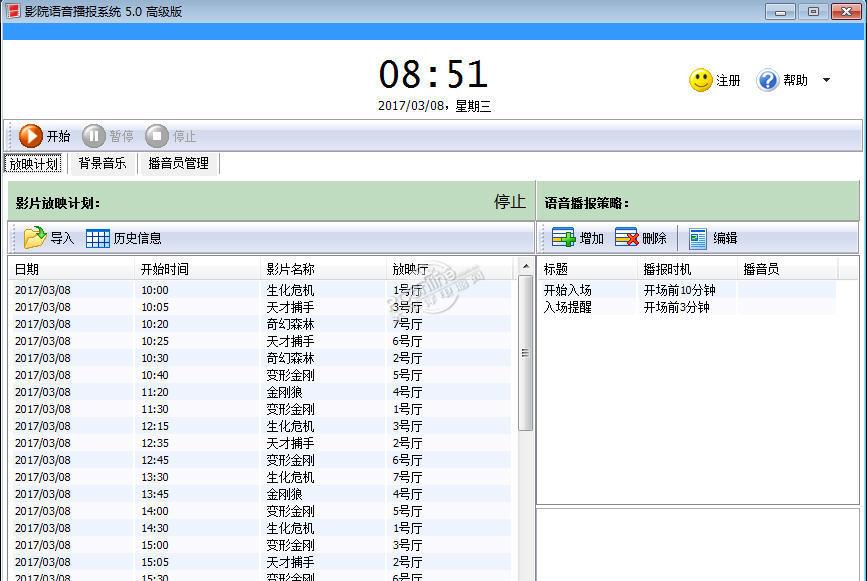Click the 影片名称 column header
This screenshot has width=867, height=581.
pyautogui.click(x=323, y=269)
